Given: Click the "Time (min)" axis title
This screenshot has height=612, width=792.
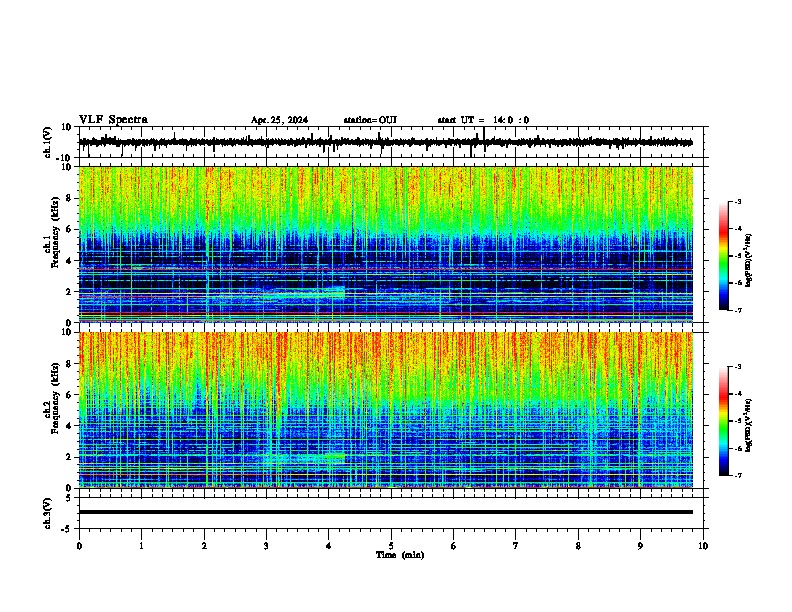Looking at the screenshot, I should click(400, 555).
